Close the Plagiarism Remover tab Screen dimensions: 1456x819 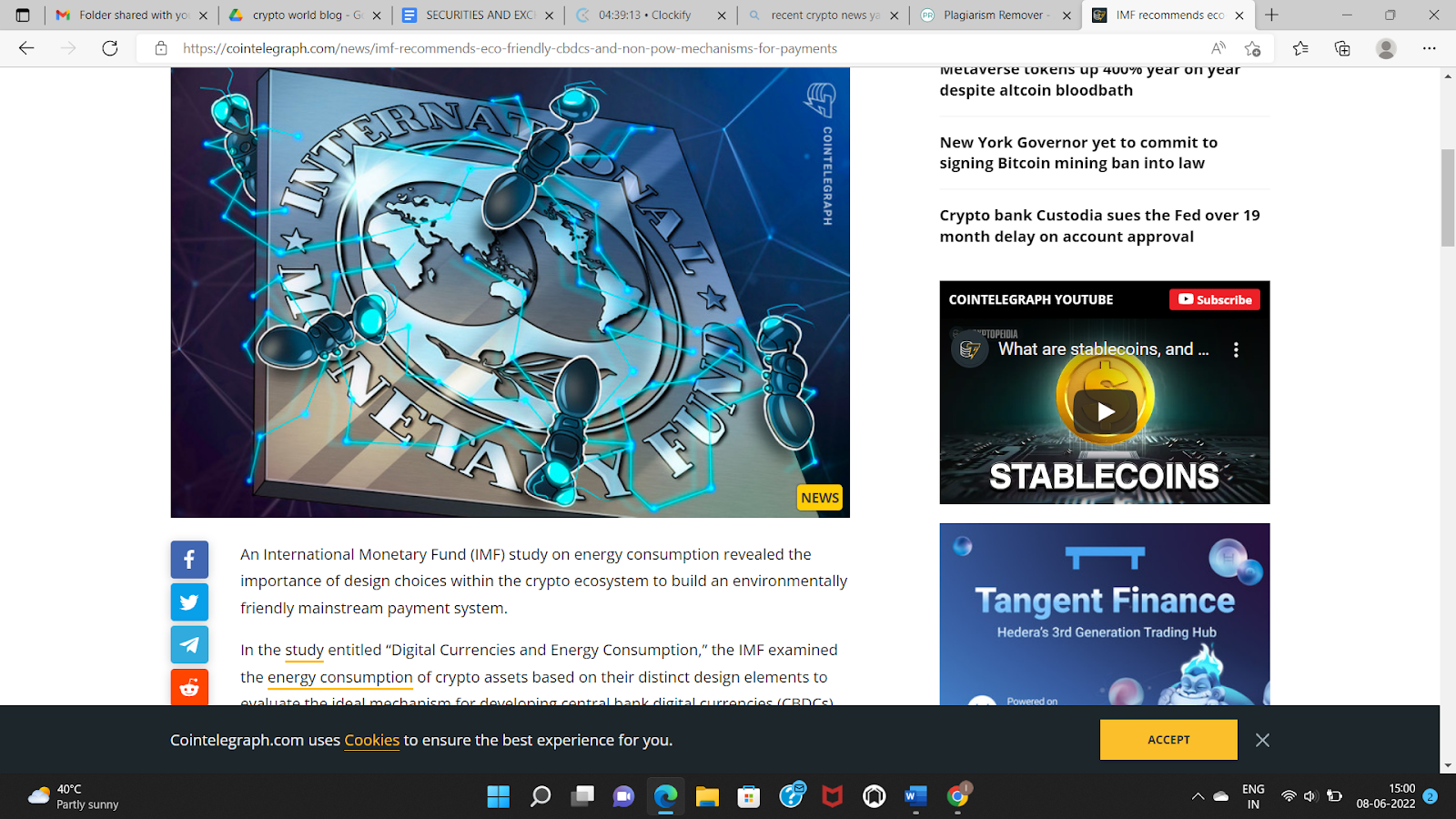[1067, 15]
